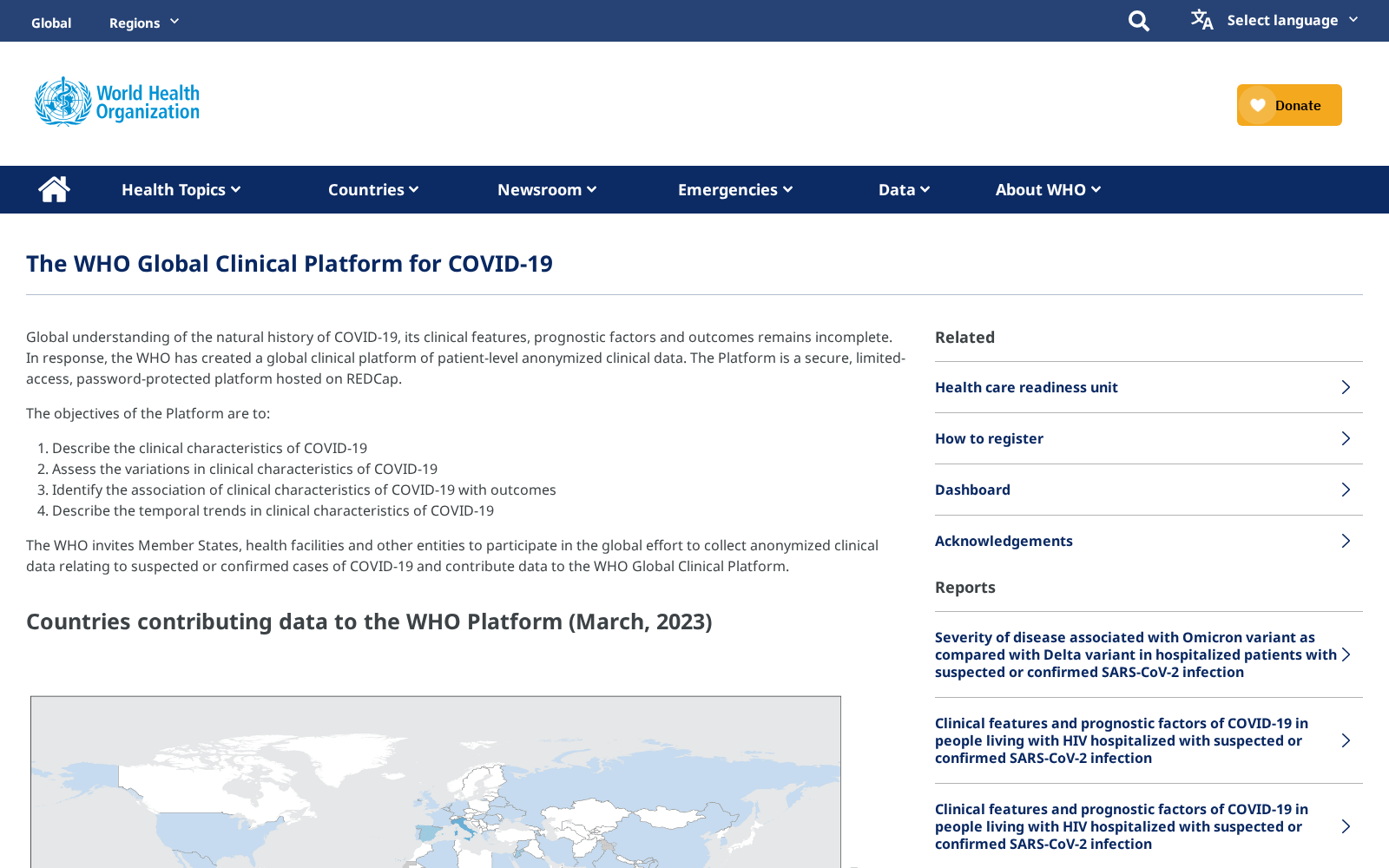Open the Select language dropdown
The image size is (1389, 868).
(x=1292, y=20)
